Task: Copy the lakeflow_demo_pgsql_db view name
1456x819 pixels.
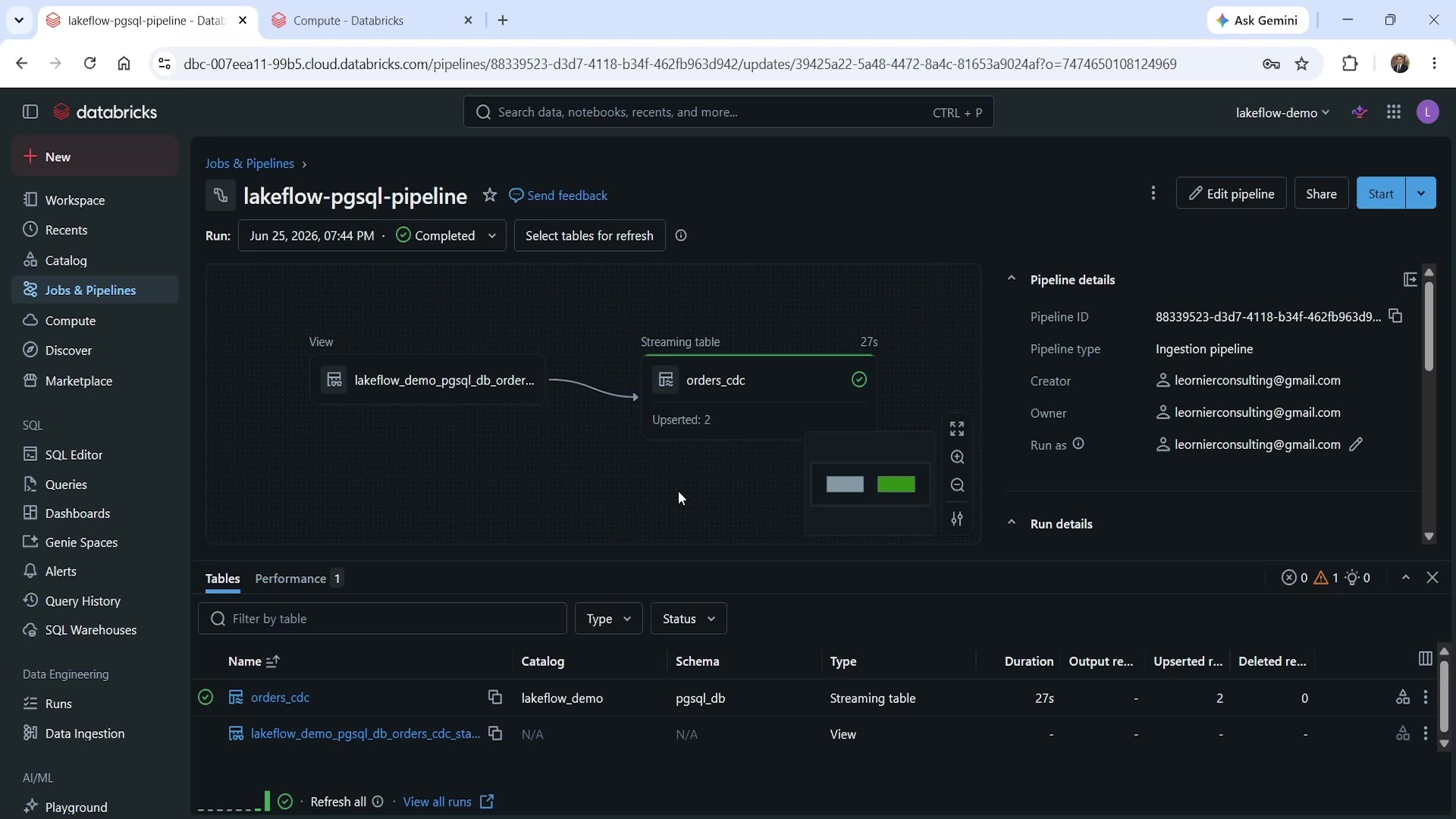Action: point(495,733)
